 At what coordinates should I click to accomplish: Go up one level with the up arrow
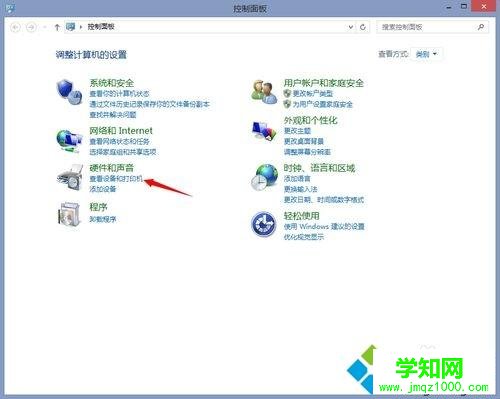57,27
